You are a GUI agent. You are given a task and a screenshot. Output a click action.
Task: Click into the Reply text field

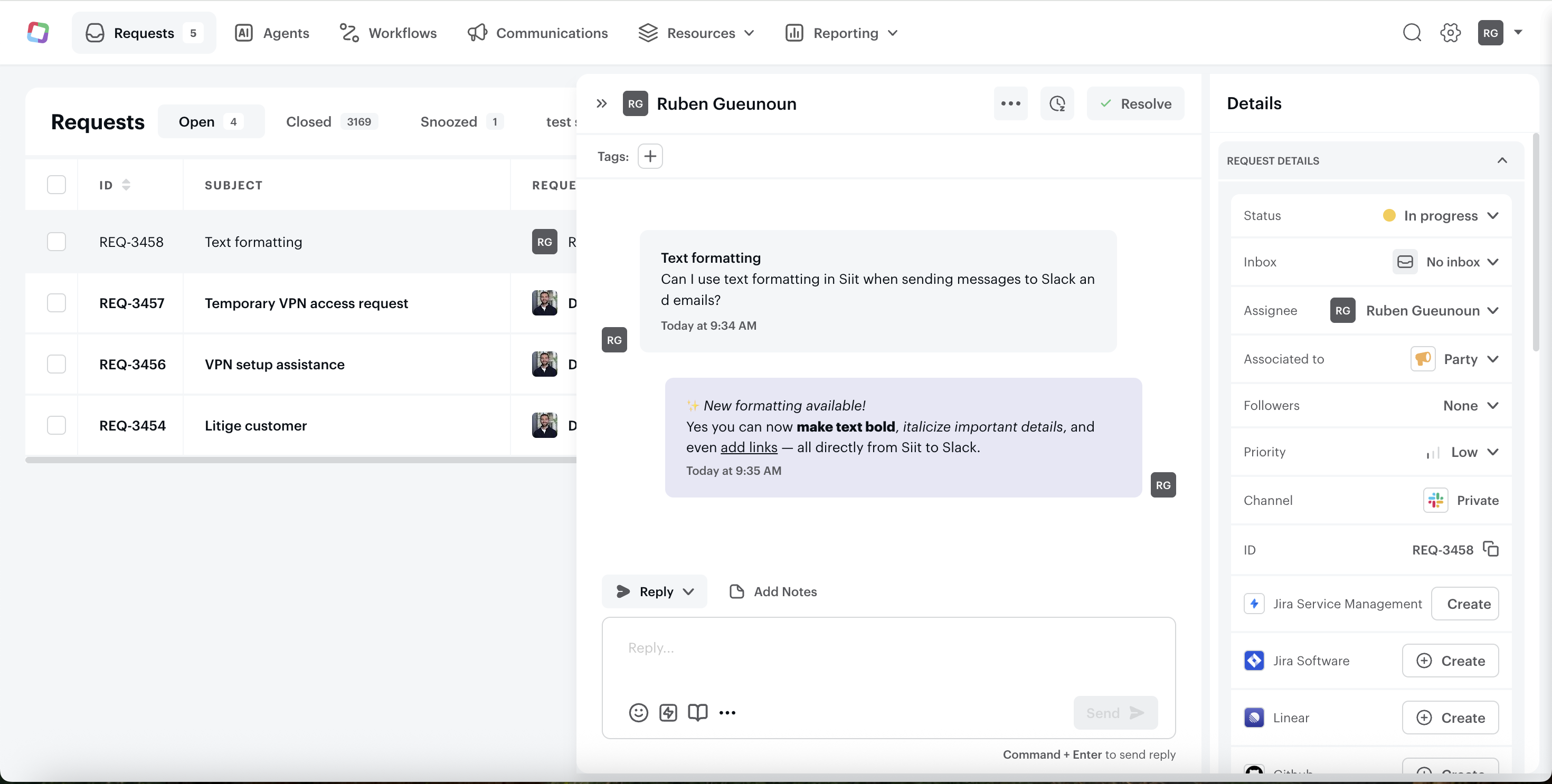(888, 648)
